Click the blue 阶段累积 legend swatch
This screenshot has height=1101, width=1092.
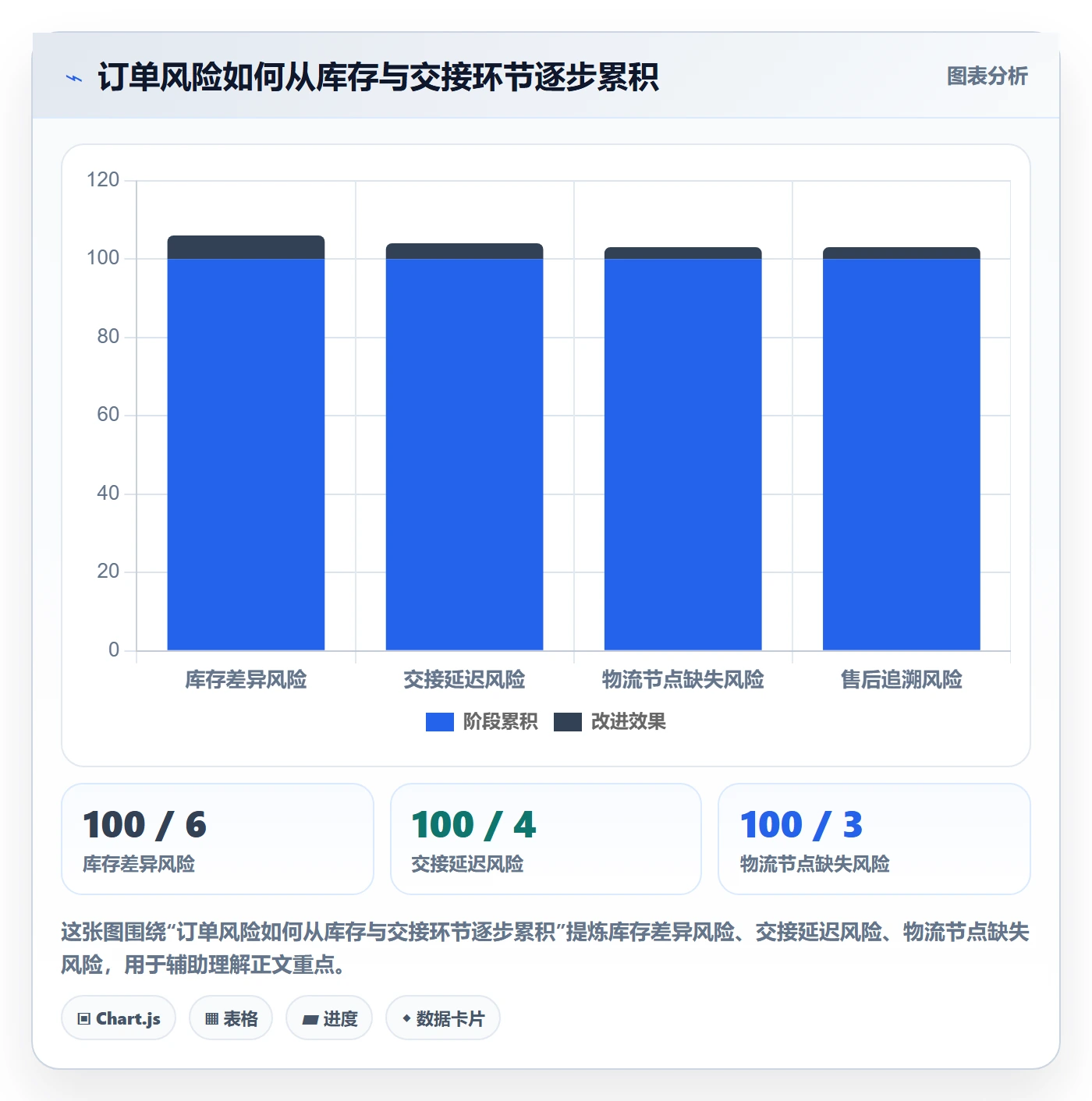(439, 722)
